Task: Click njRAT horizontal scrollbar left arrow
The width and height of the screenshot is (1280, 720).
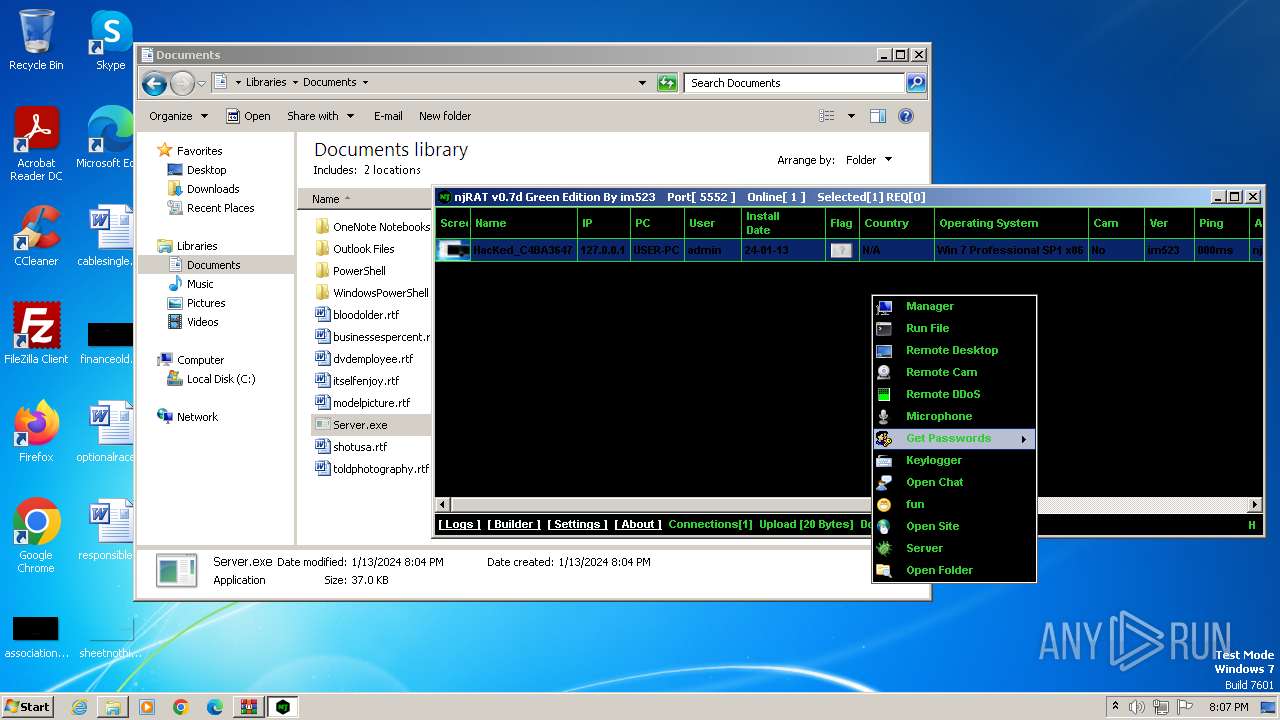Action: click(443, 505)
